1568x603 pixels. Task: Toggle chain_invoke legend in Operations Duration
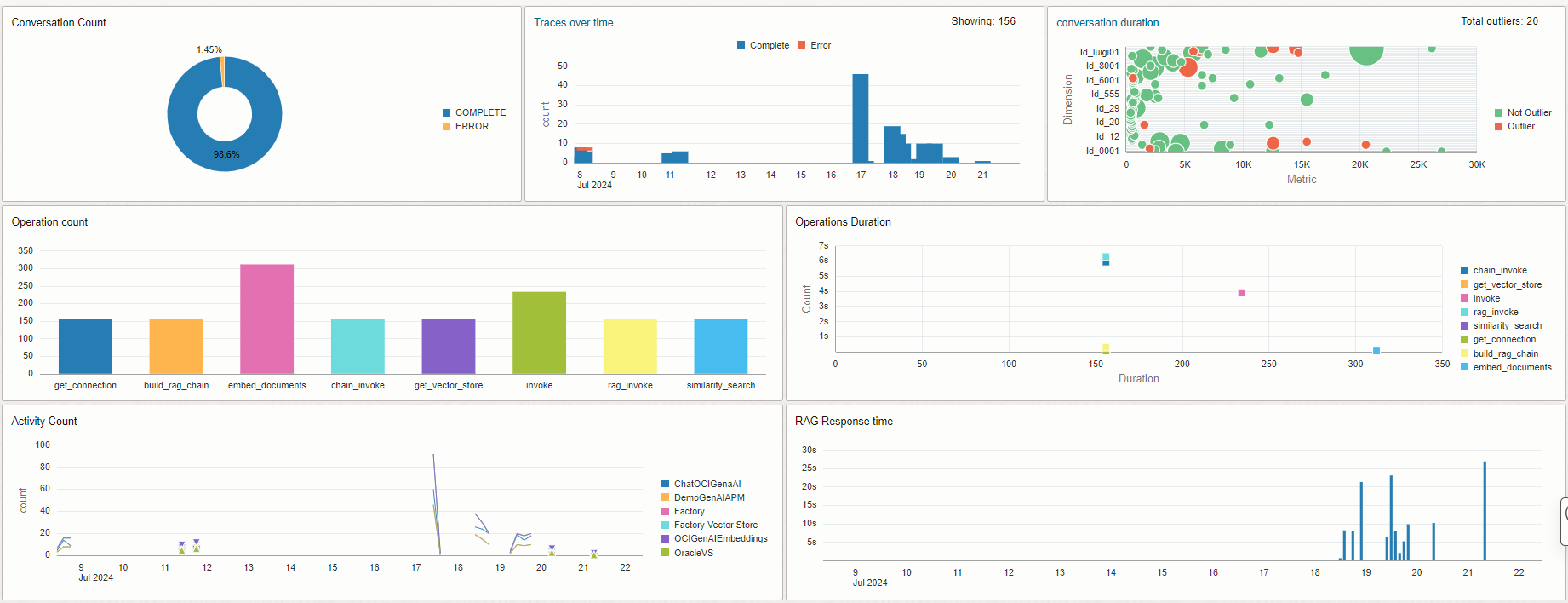tap(1494, 270)
